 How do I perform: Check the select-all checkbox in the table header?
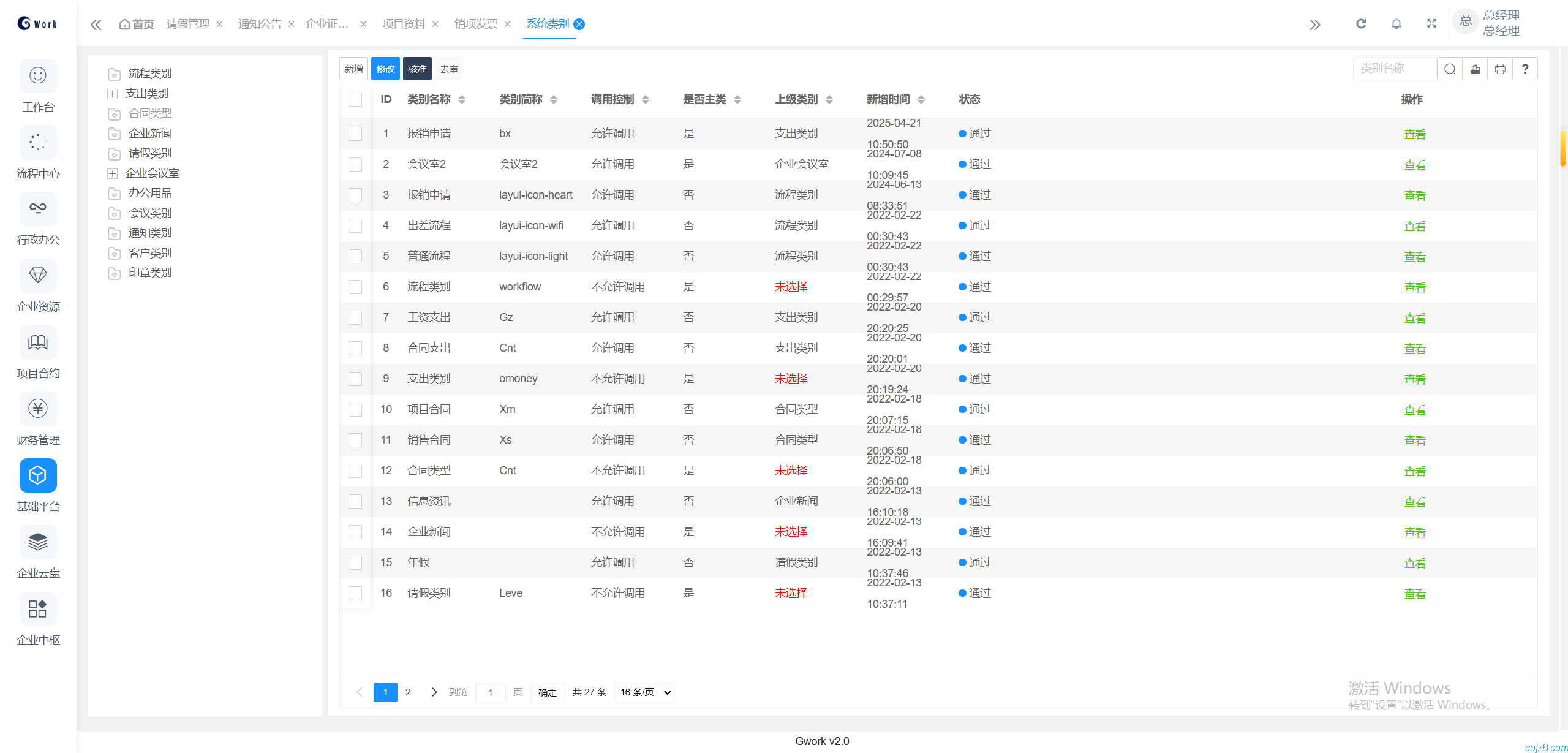(355, 99)
